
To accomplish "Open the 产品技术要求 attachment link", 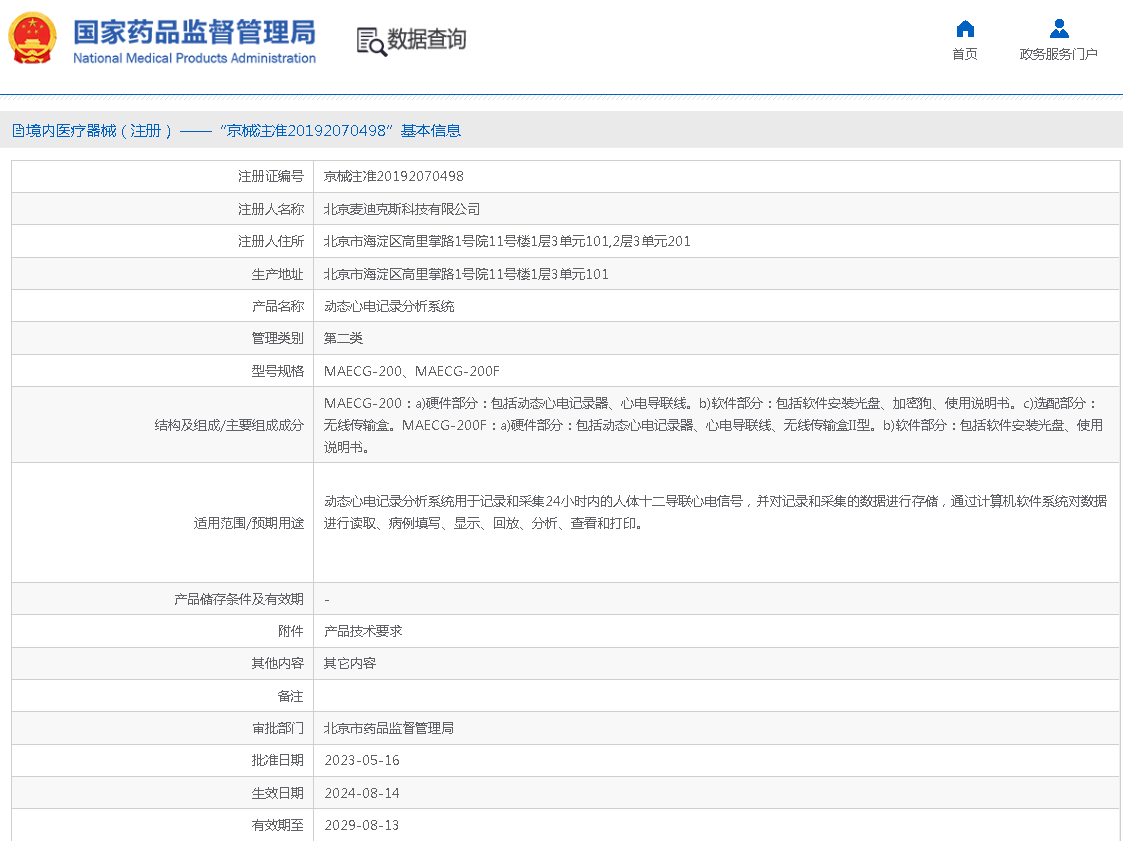I will (x=363, y=631).
